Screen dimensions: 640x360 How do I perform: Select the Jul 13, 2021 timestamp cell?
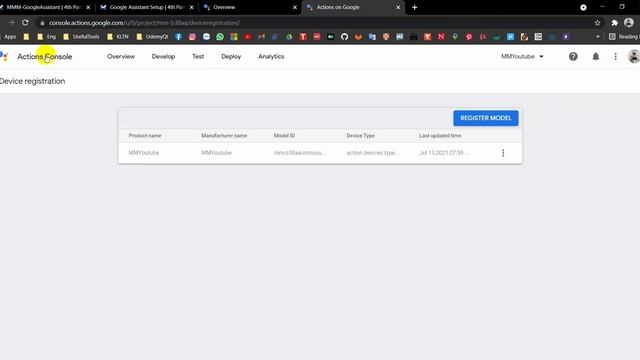444,153
